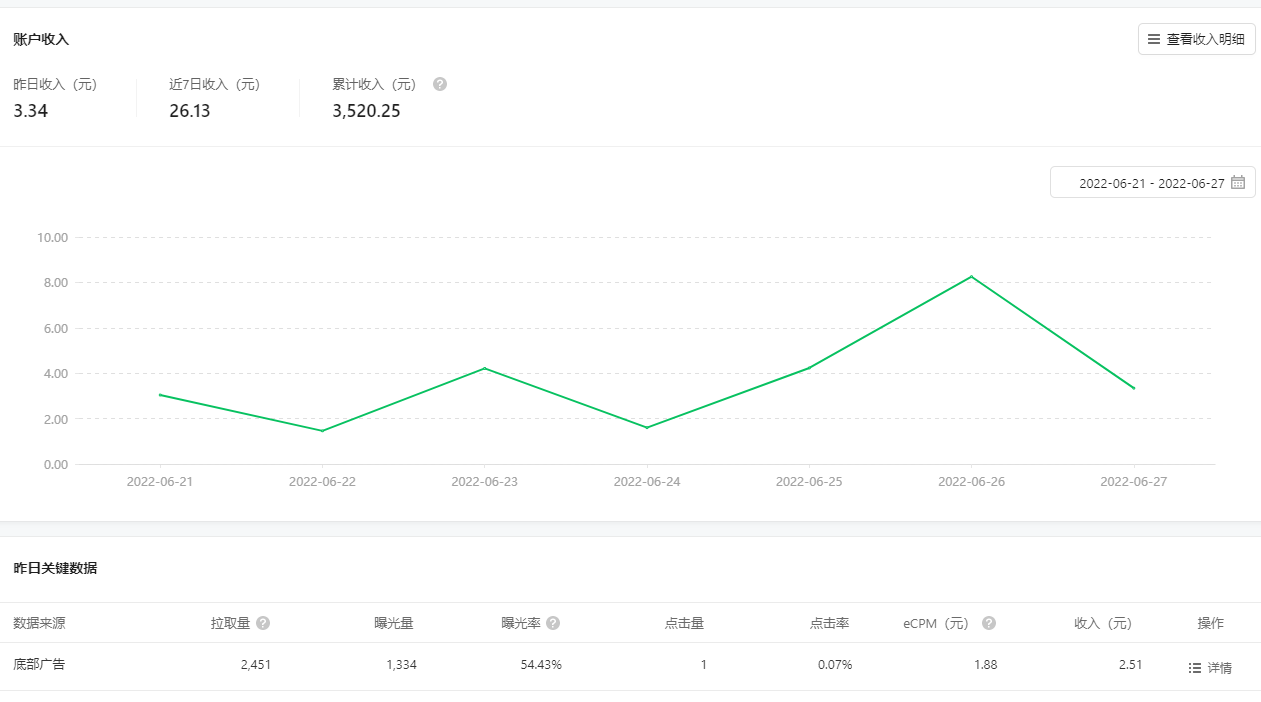Click the 2022-06-24 label on the x-axis

click(647, 482)
